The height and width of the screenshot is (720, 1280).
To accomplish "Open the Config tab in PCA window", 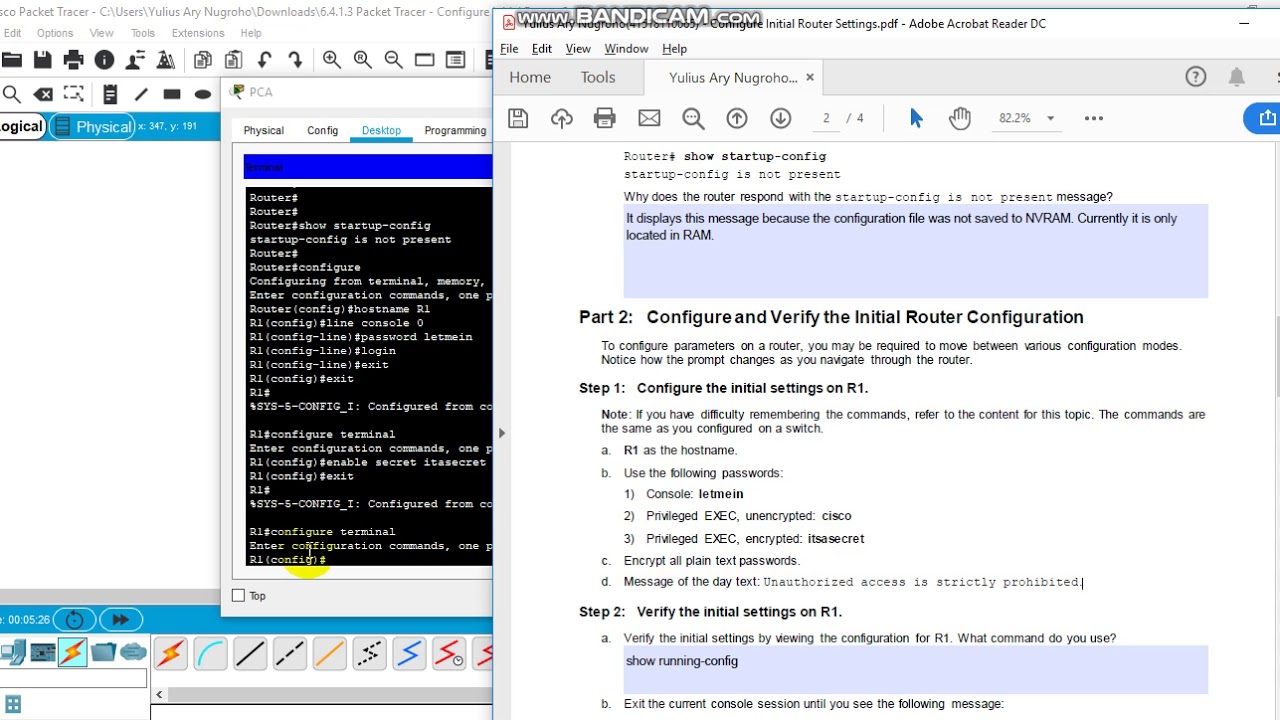I will coord(322,130).
